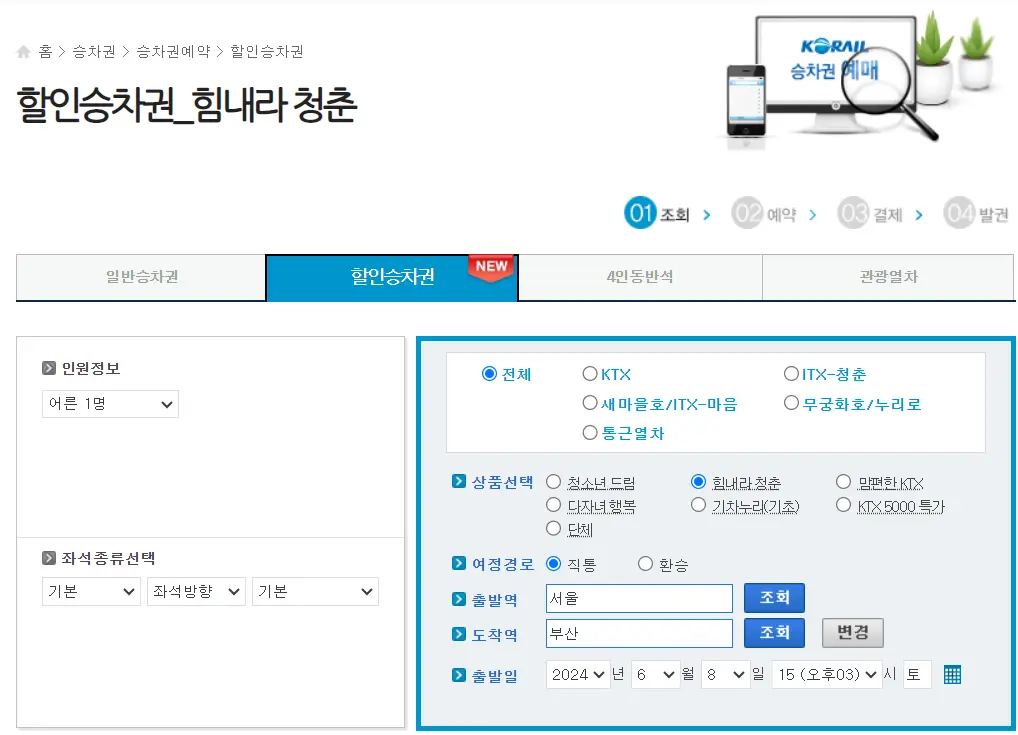Screen dimensions: 1018x735
Task: Click the 도착역 input with 부산
Action: tap(639, 633)
